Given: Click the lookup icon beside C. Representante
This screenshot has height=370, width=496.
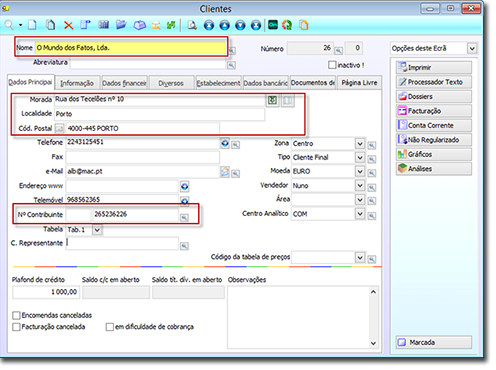Looking at the screenshot, I should 184,246.
